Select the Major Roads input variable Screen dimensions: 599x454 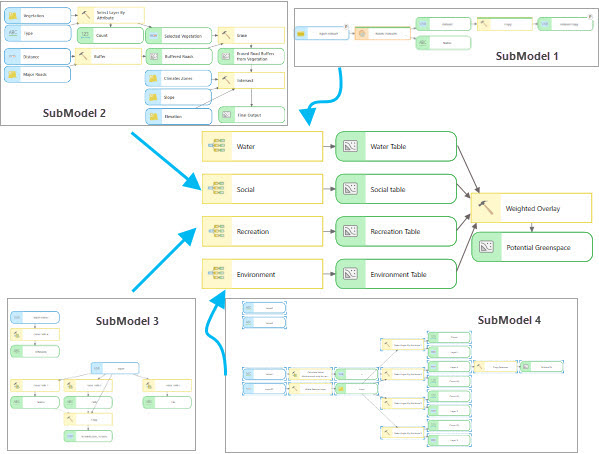click(37, 75)
